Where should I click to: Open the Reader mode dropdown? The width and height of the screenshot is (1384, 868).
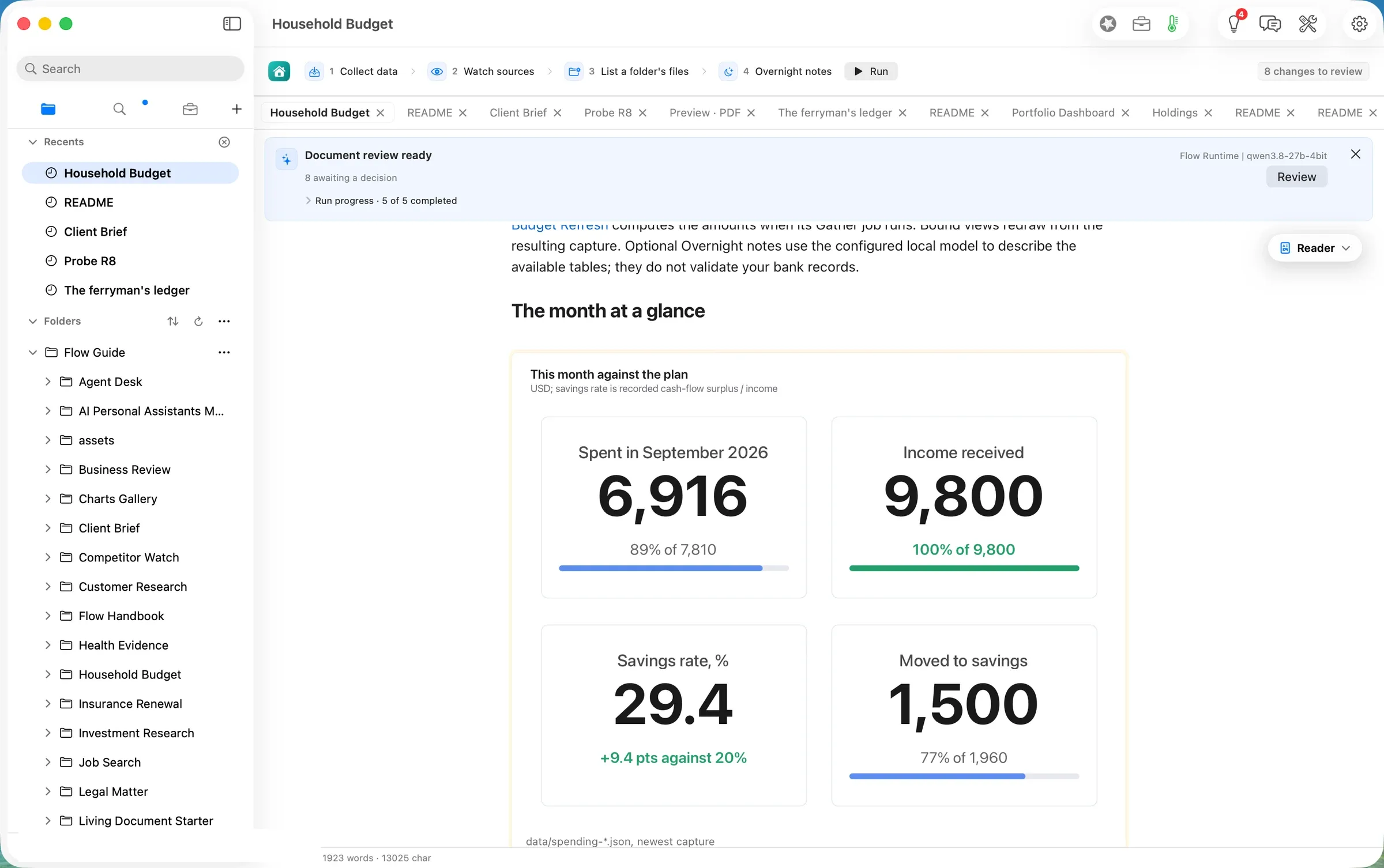tap(1315, 248)
